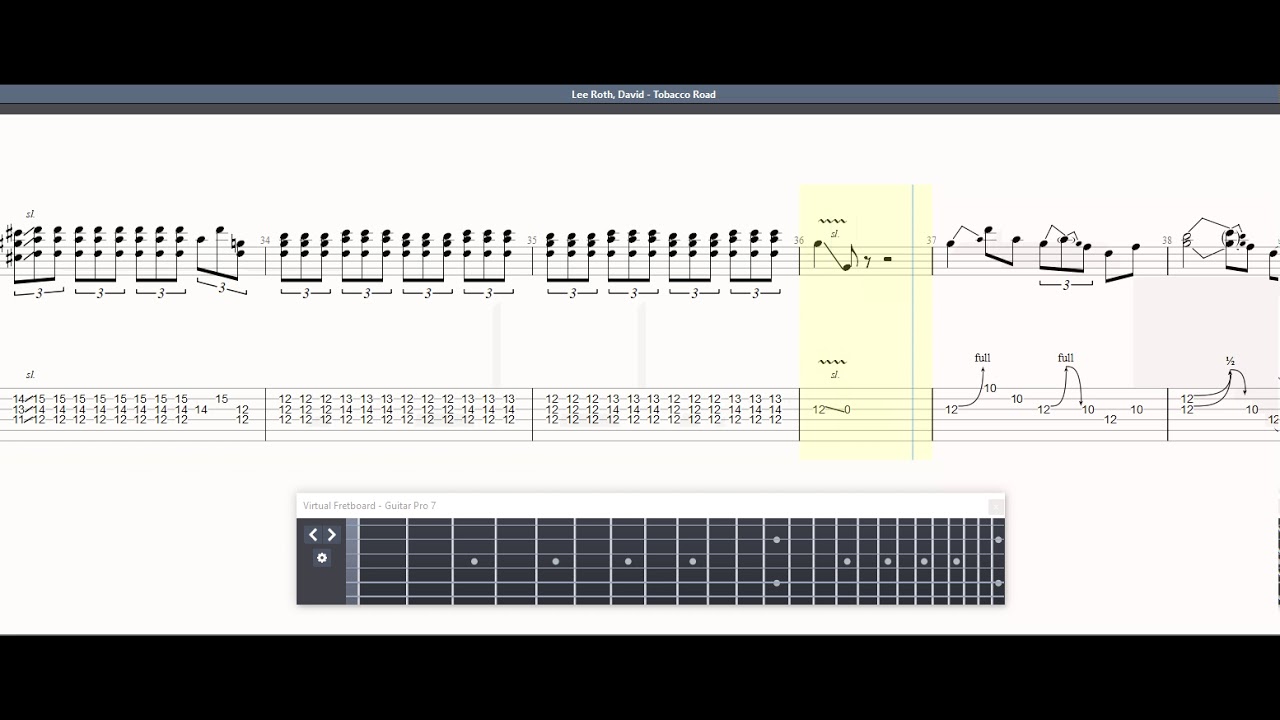Click the left arrow on Virtual Fretboard
1280x720 pixels.
313,535
